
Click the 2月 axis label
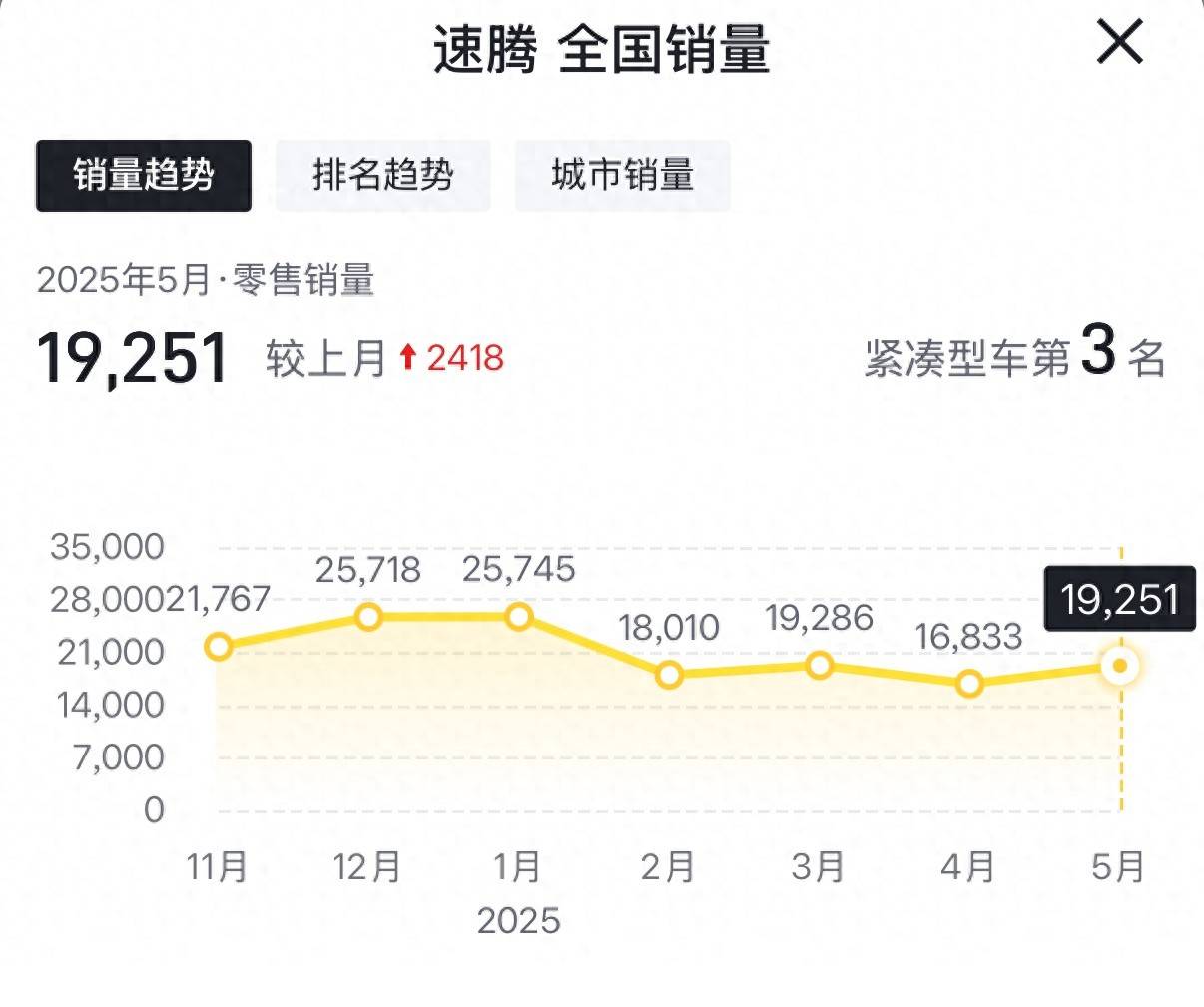668,867
